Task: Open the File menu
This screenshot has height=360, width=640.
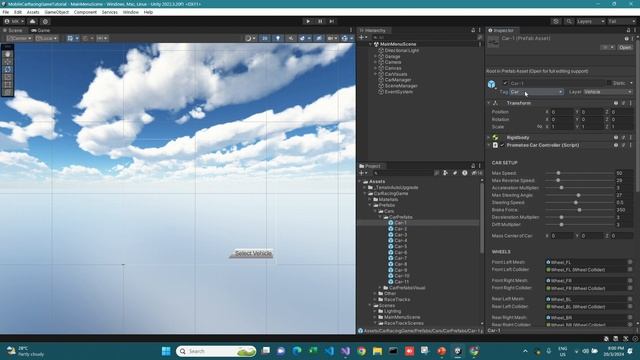Action: tap(6, 12)
